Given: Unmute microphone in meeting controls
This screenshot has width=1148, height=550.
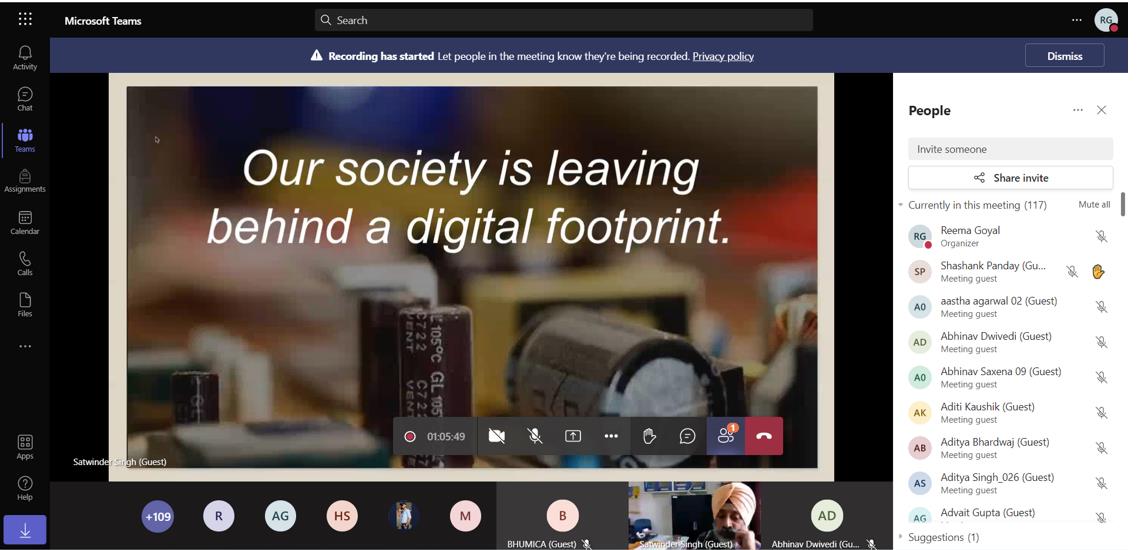Looking at the screenshot, I should click(x=535, y=436).
